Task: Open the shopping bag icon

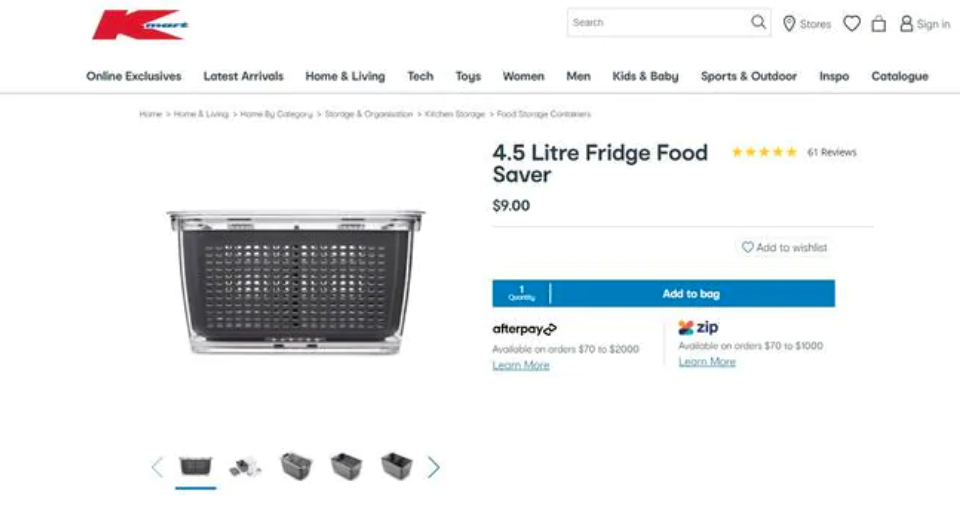Action: [879, 24]
